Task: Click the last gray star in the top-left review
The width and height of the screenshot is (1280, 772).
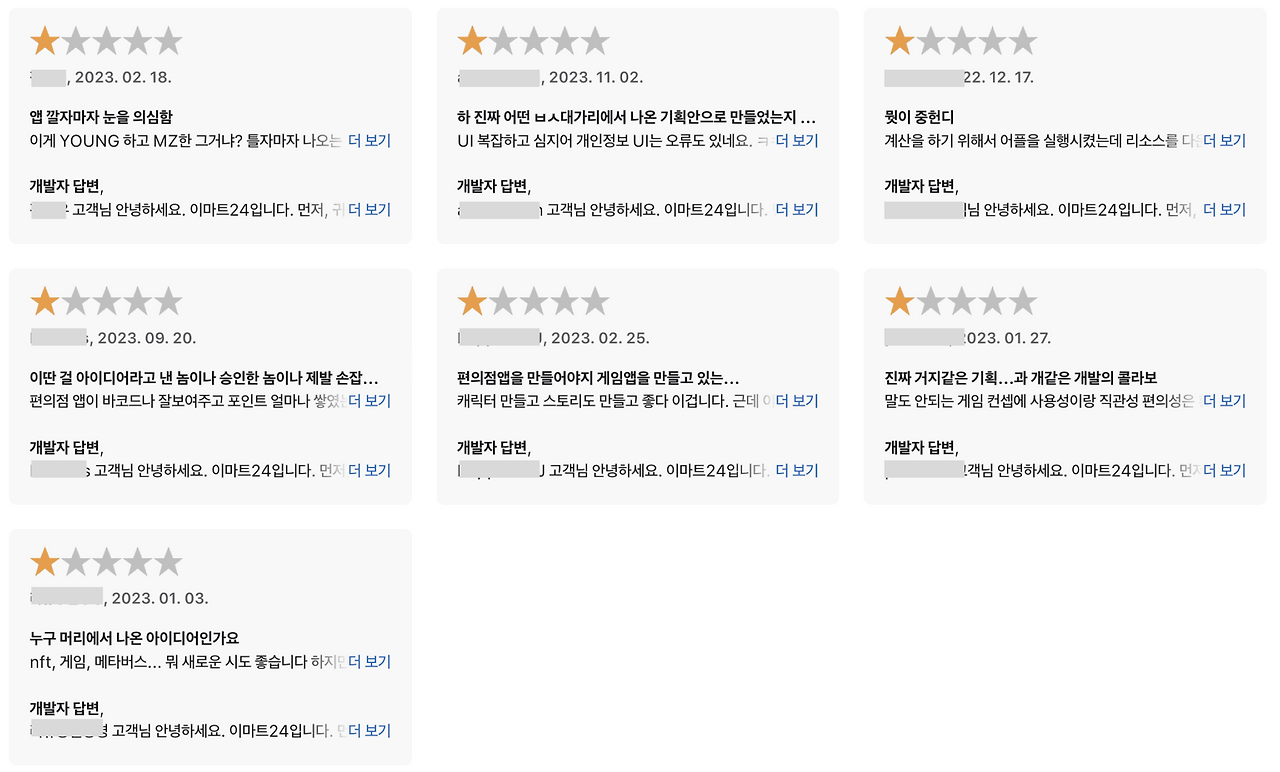Action: (x=168, y=40)
